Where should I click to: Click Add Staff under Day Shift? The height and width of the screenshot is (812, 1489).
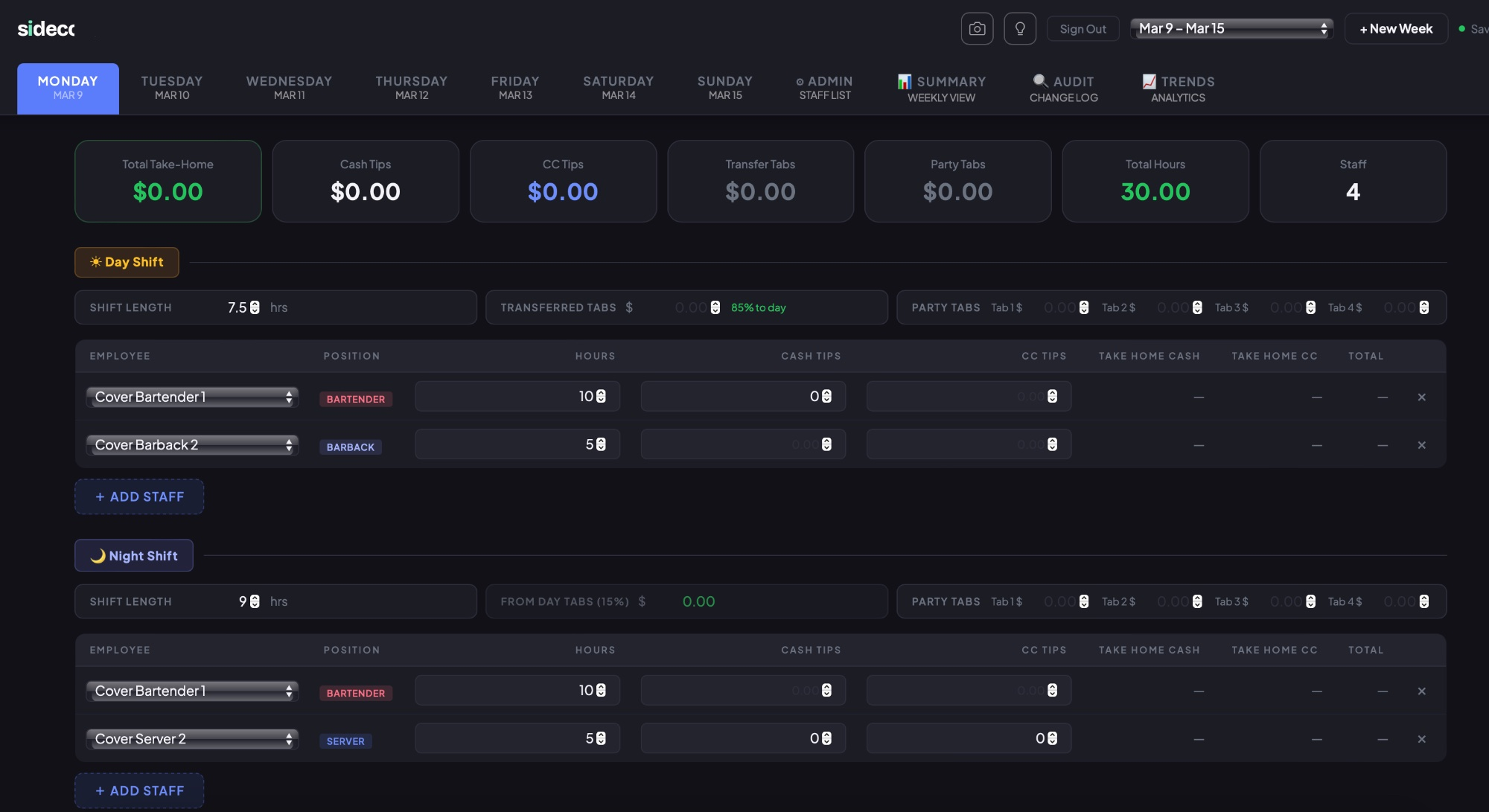coord(139,496)
